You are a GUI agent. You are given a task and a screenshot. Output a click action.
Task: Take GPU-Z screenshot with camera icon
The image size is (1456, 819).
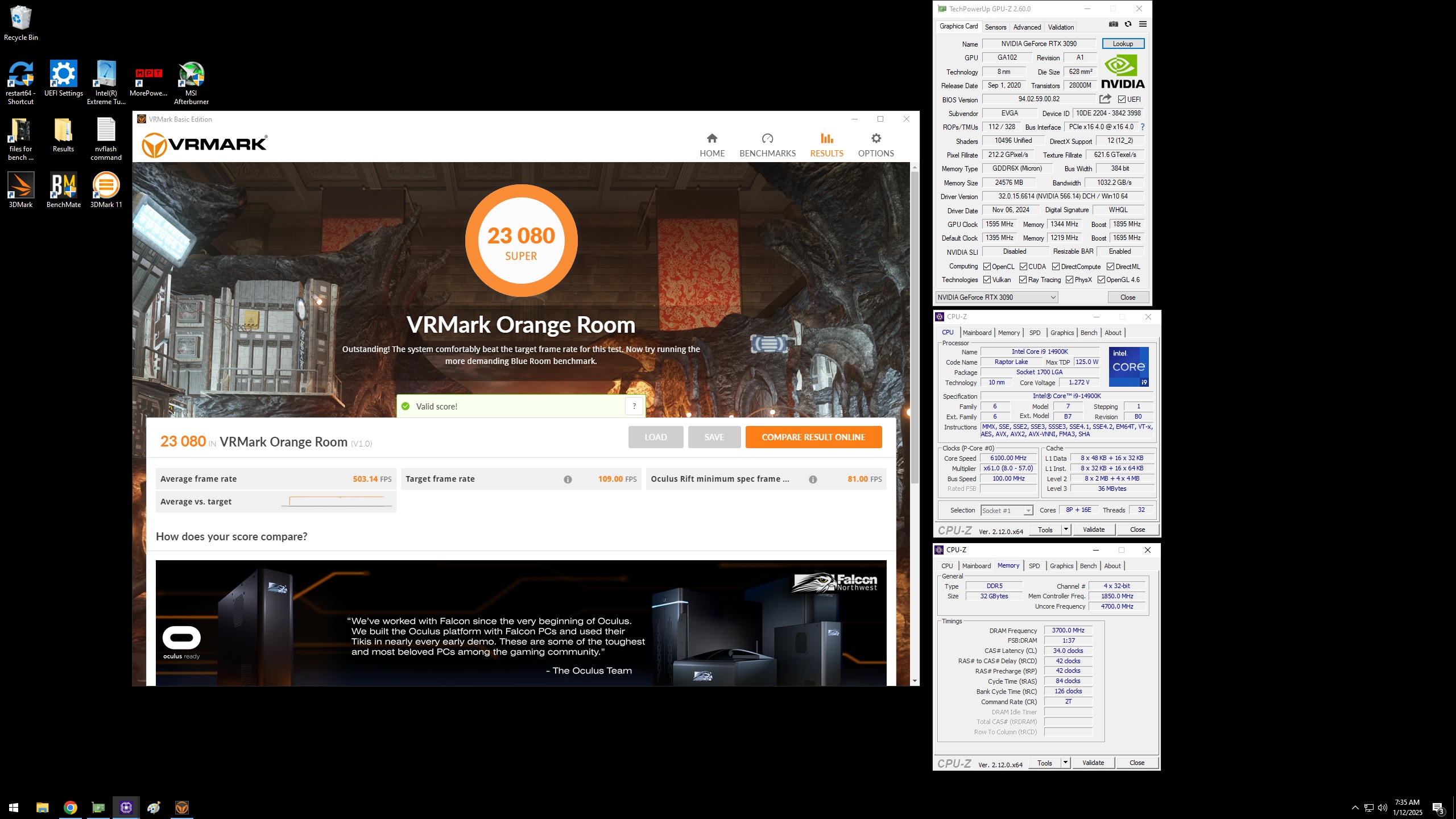pos(1114,24)
